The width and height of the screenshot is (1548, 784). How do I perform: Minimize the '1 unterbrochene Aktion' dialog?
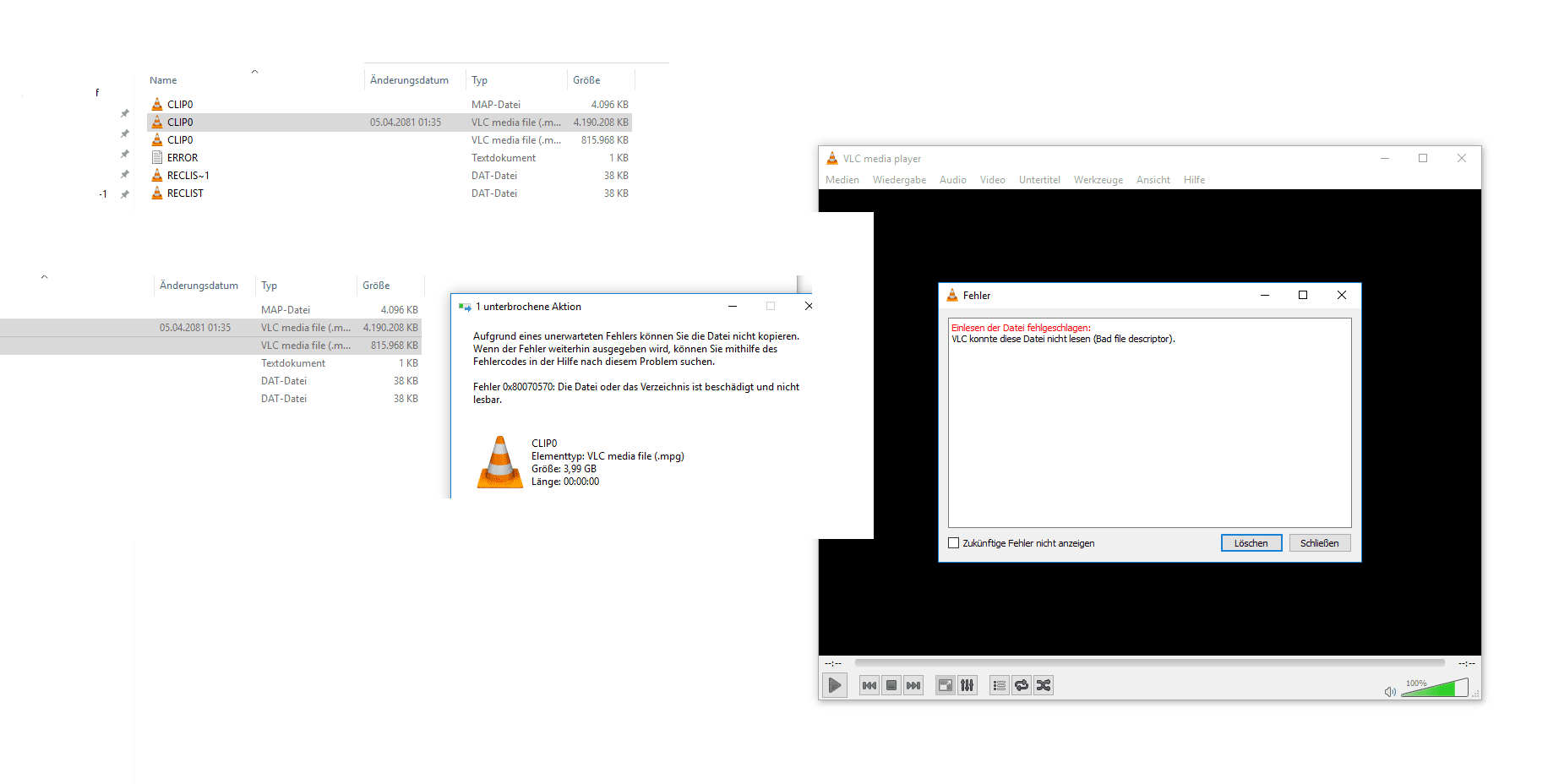(x=733, y=306)
